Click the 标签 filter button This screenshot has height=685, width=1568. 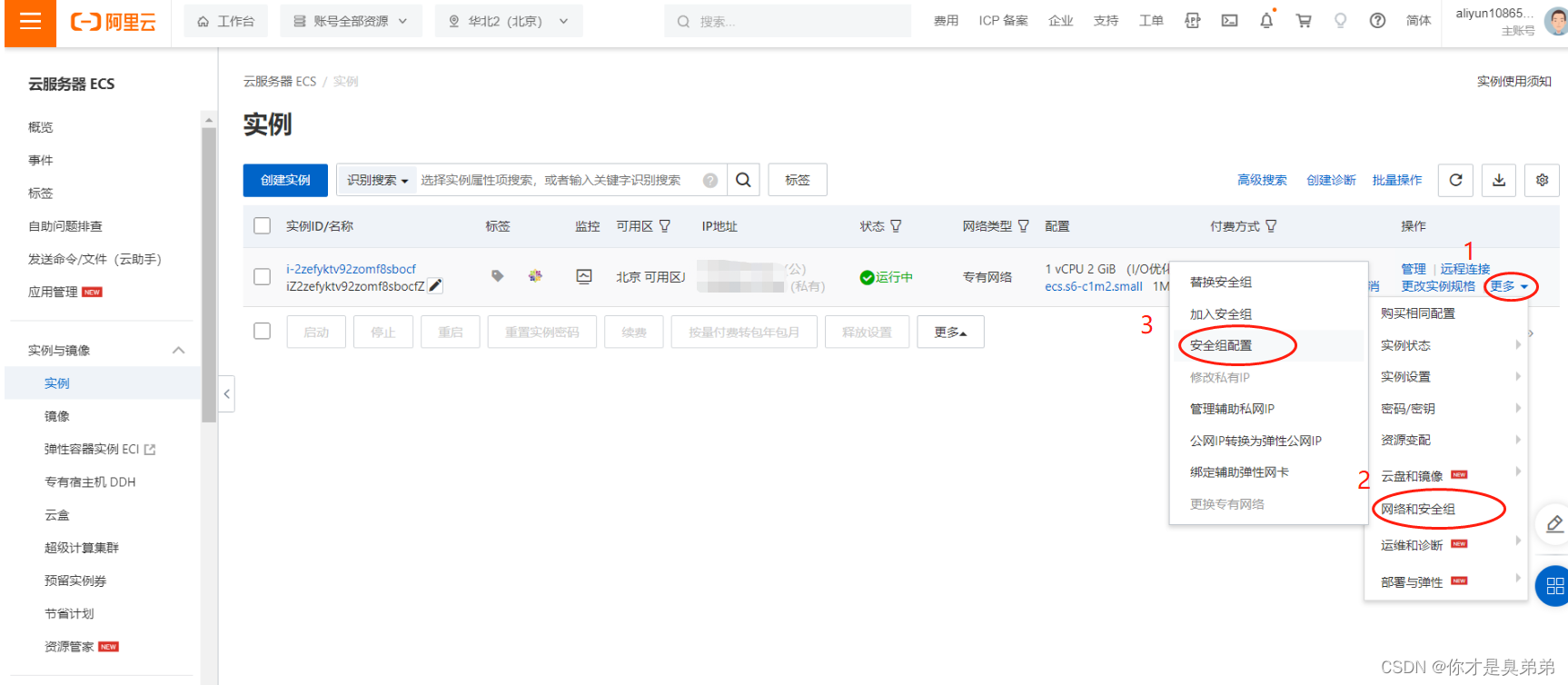tap(798, 180)
